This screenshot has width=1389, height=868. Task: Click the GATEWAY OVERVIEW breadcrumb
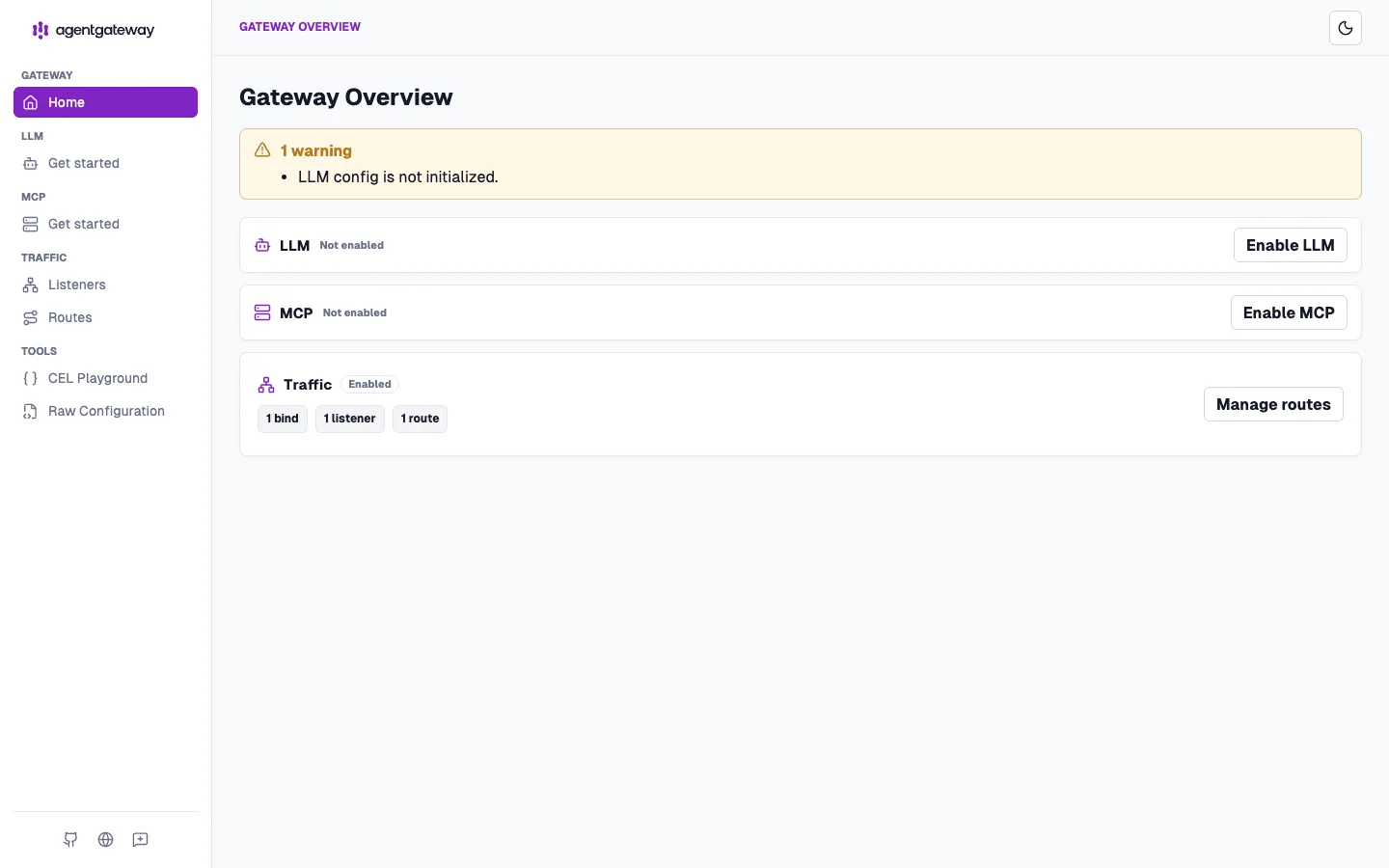point(300,27)
